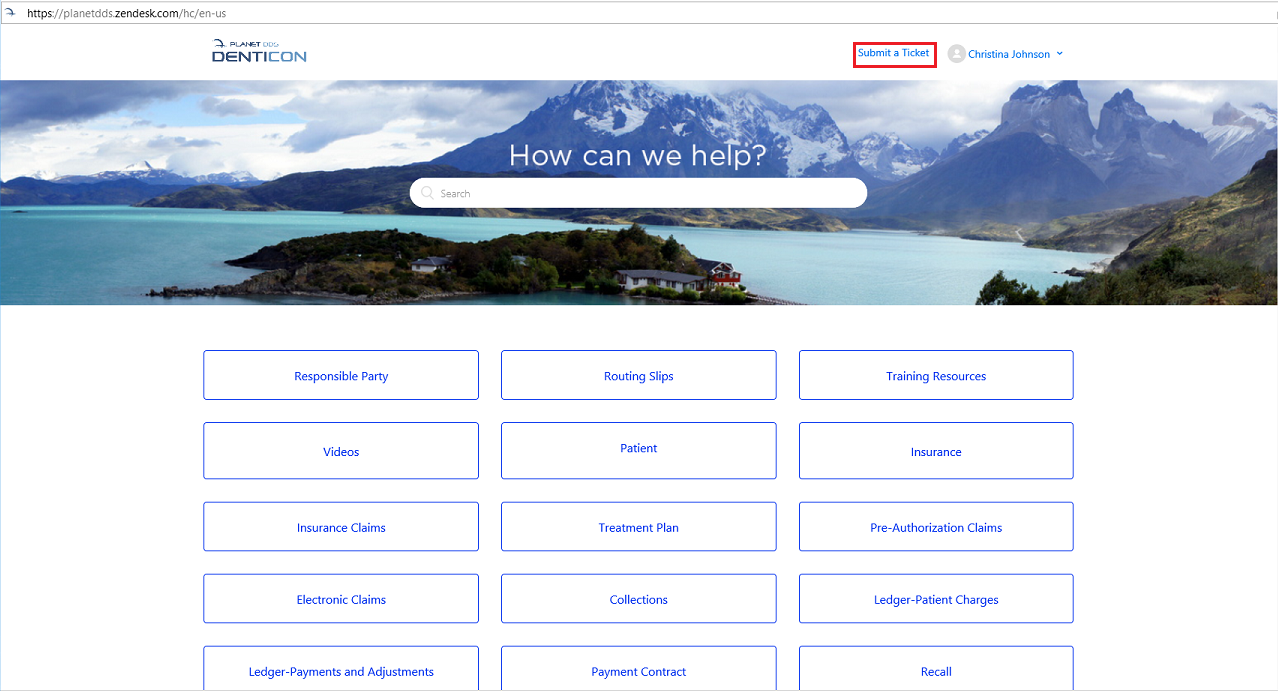Select the Training Resources category
1278x691 pixels.
point(935,374)
